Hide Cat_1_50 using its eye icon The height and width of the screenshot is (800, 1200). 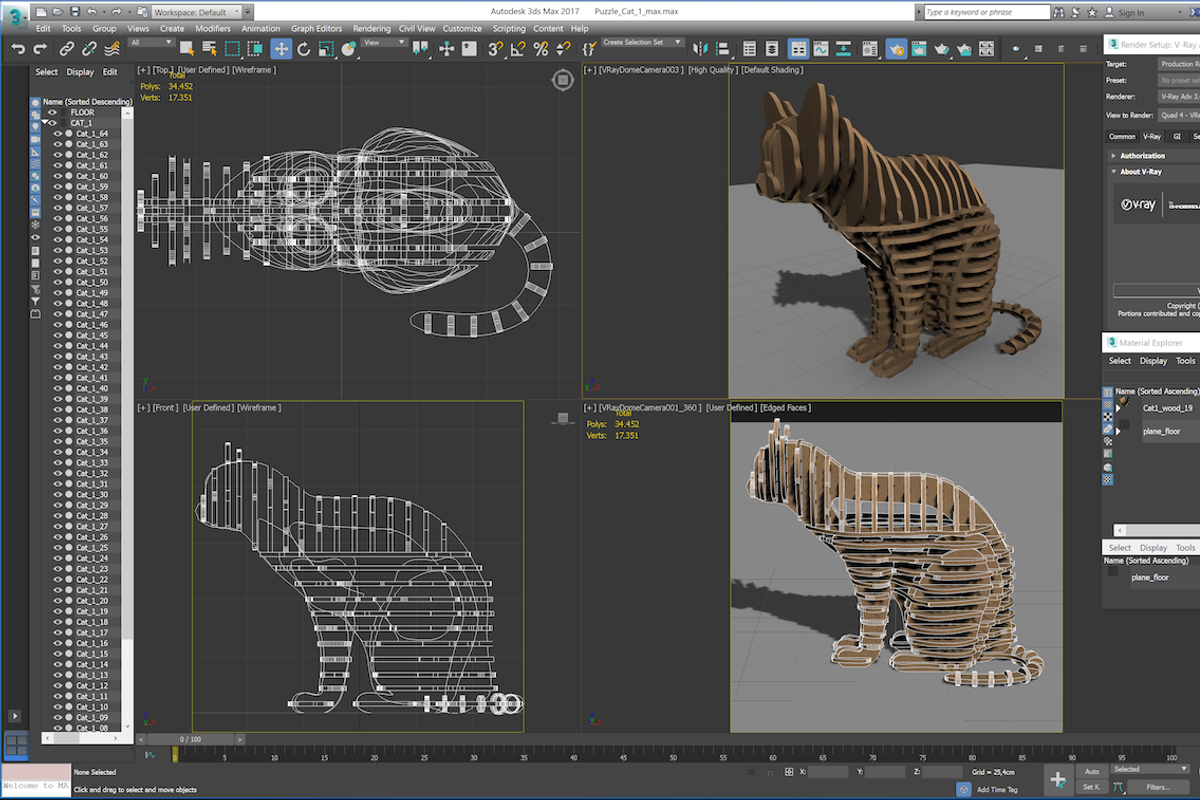[x=58, y=282]
